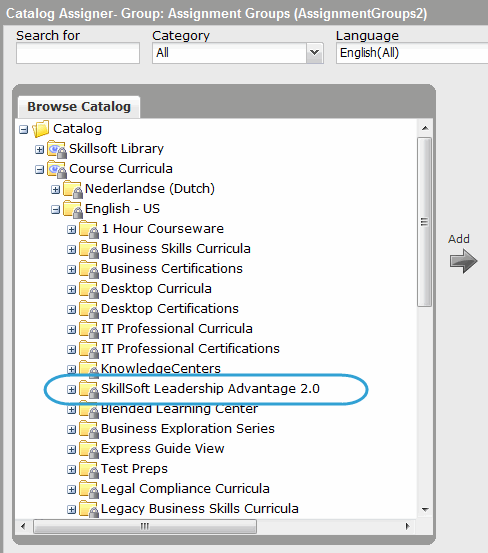Click the Test Preps folder icon
488x553 pixels.
pos(89,469)
